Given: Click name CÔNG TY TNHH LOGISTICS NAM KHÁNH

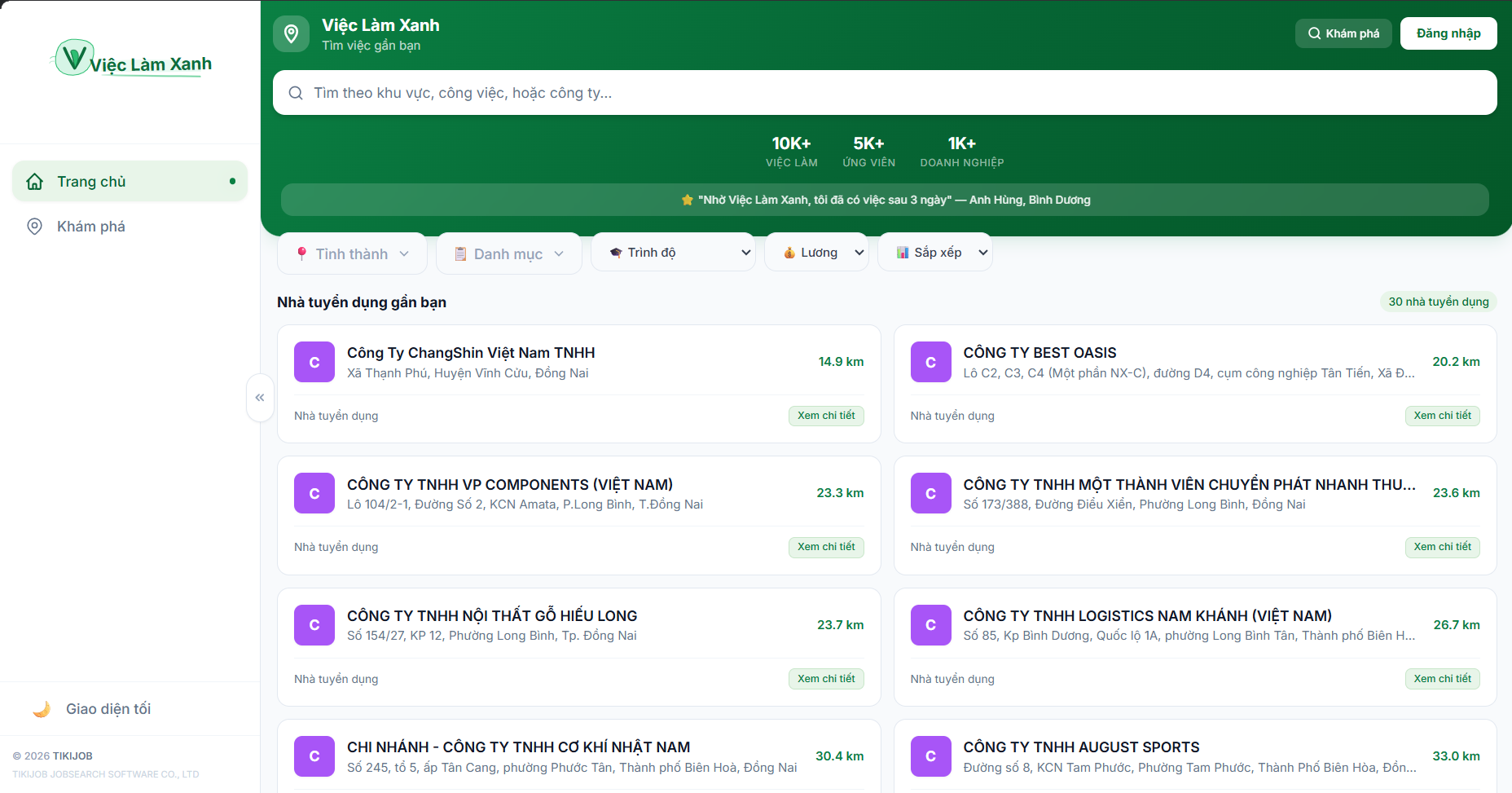Looking at the screenshot, I should [1147, 616].
